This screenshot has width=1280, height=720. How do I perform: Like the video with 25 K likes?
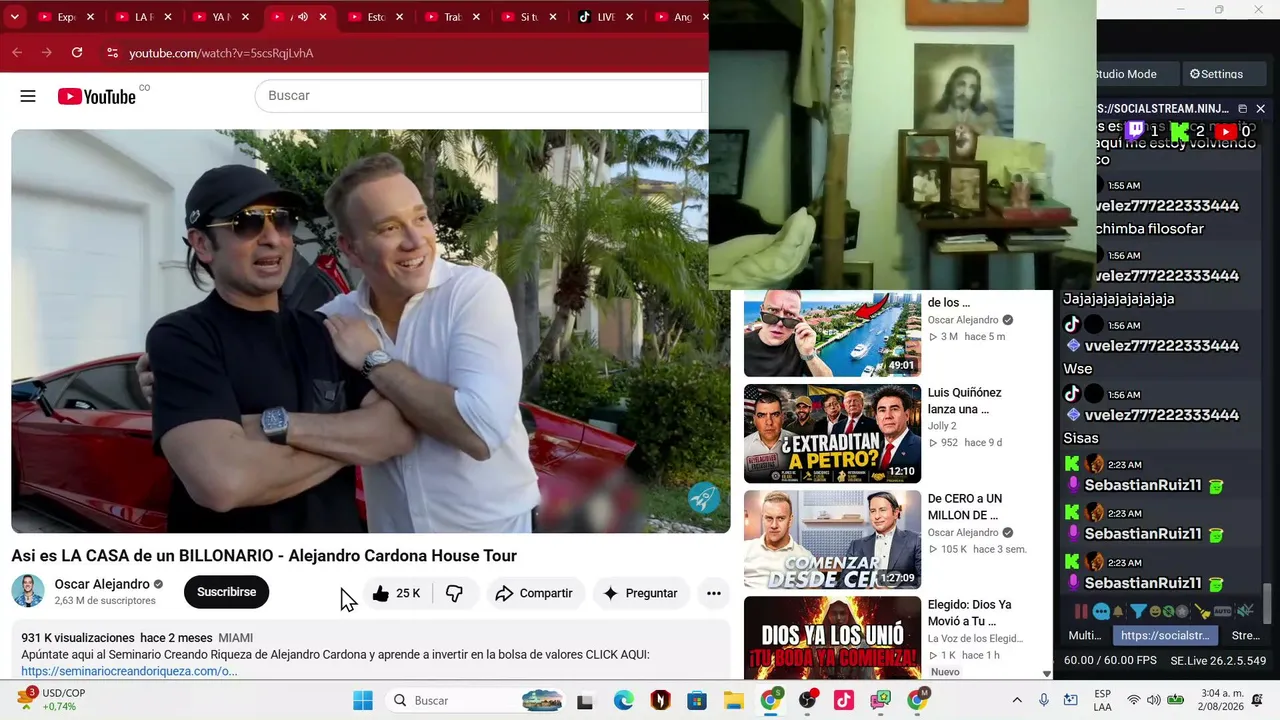(397, 593)
